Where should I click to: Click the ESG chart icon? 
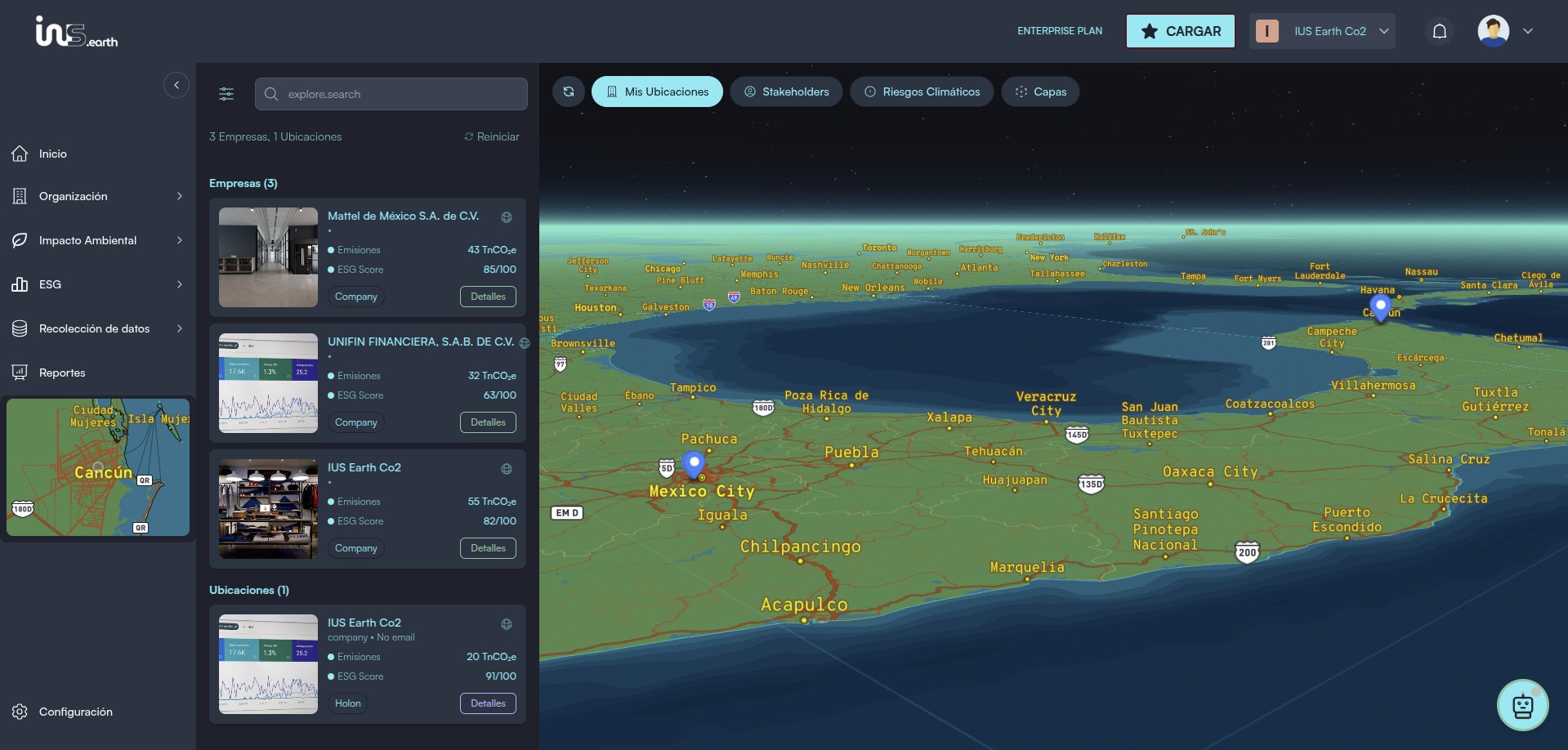20,284
